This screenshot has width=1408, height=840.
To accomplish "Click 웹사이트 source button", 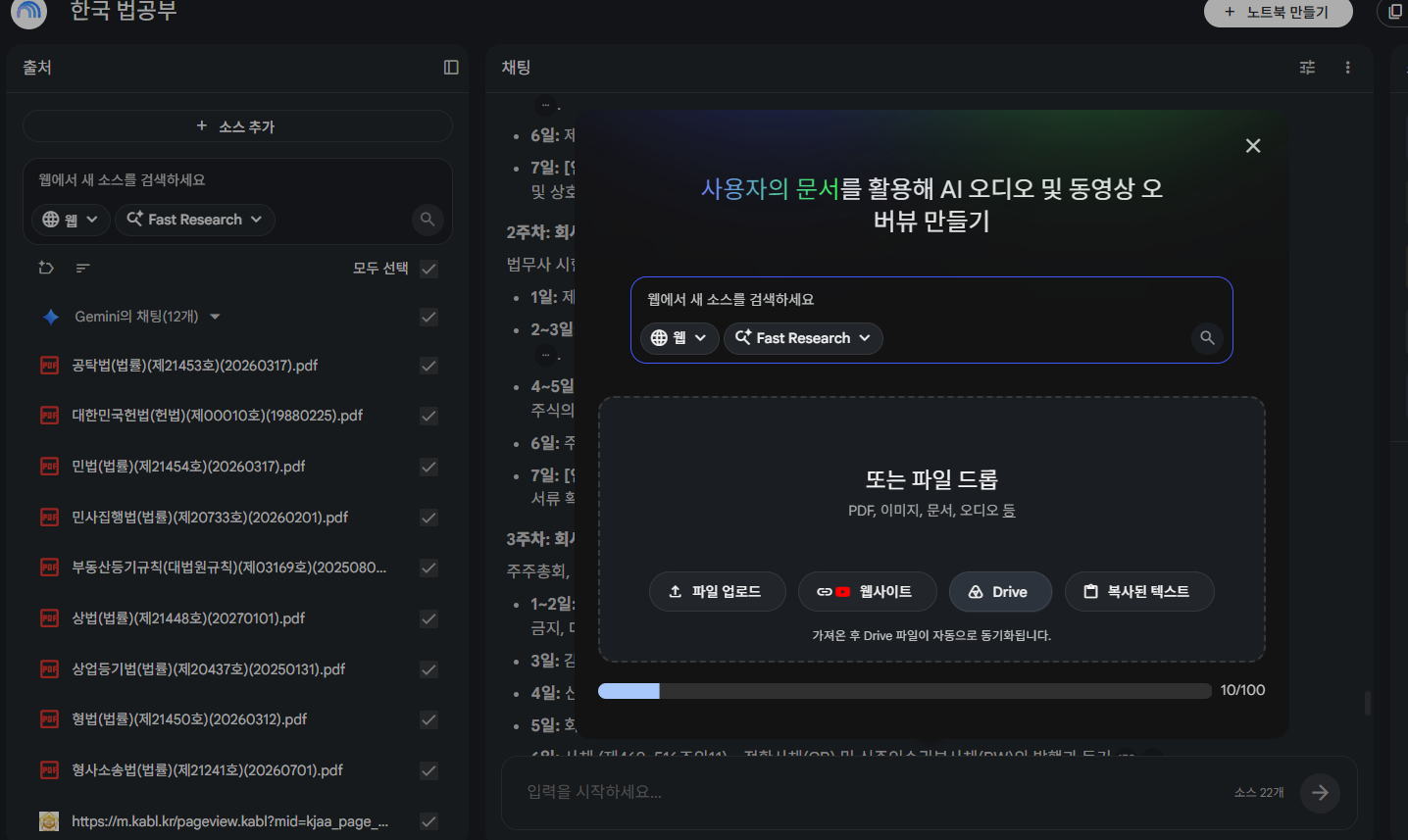I will [x=867, y=592].
